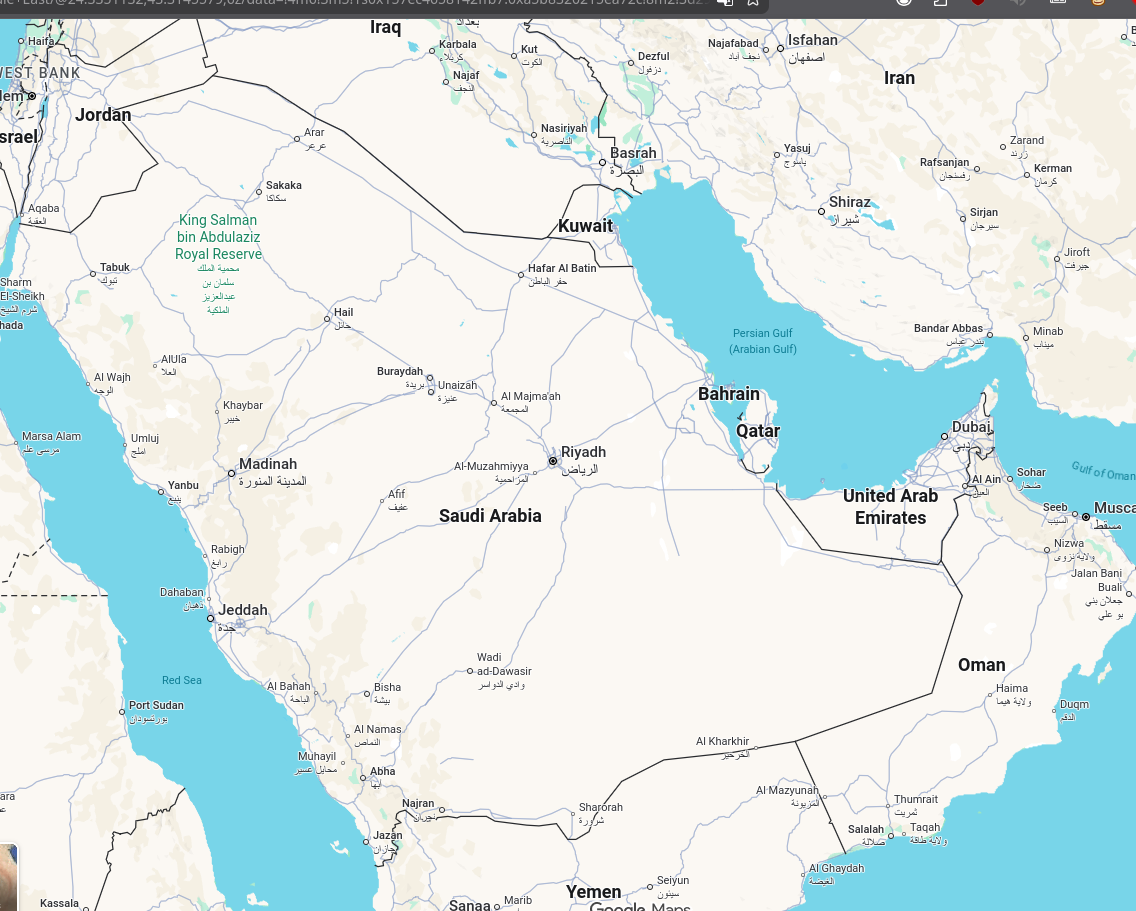Screen dimensions: 1136x911
Task: Click the Jordan country label
Action: click(104, 115)
